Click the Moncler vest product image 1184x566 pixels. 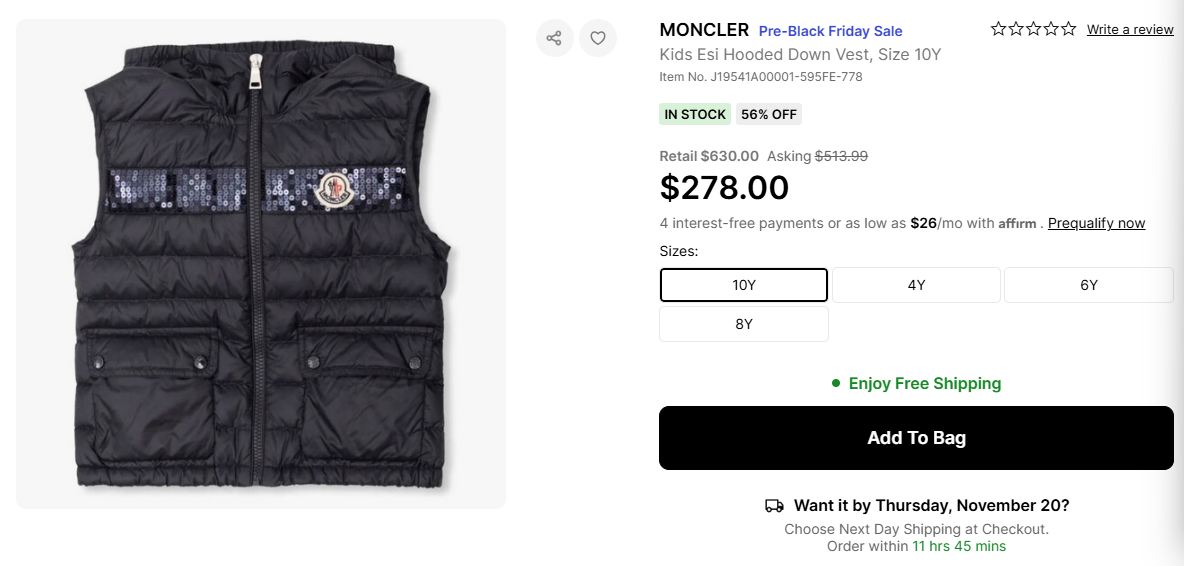(x=260, y=264)
